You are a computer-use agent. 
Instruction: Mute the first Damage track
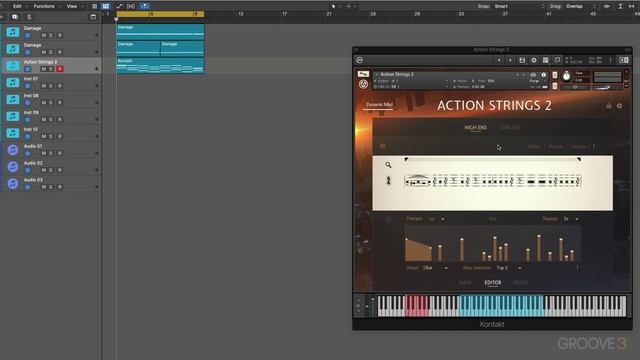(44, 36)
